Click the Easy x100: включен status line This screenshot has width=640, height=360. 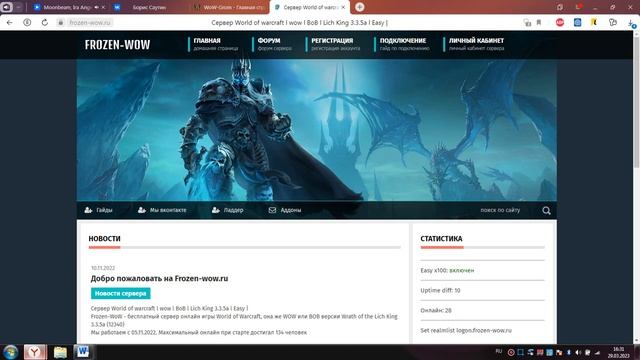coord(447,270)
